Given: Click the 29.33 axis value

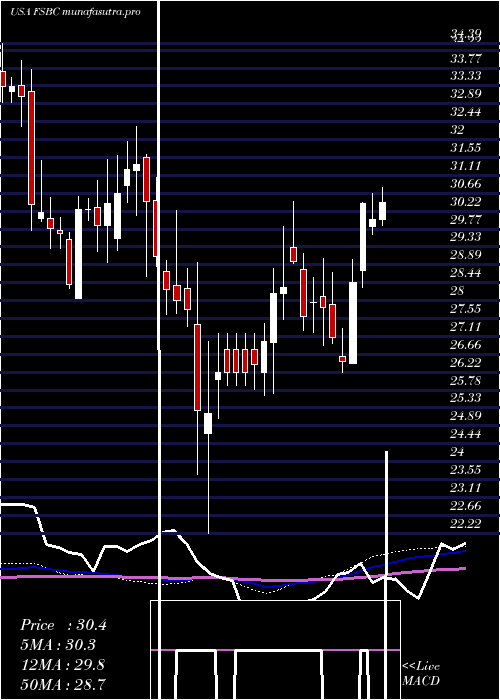Looking at the screenshot, I should point(466,237).
